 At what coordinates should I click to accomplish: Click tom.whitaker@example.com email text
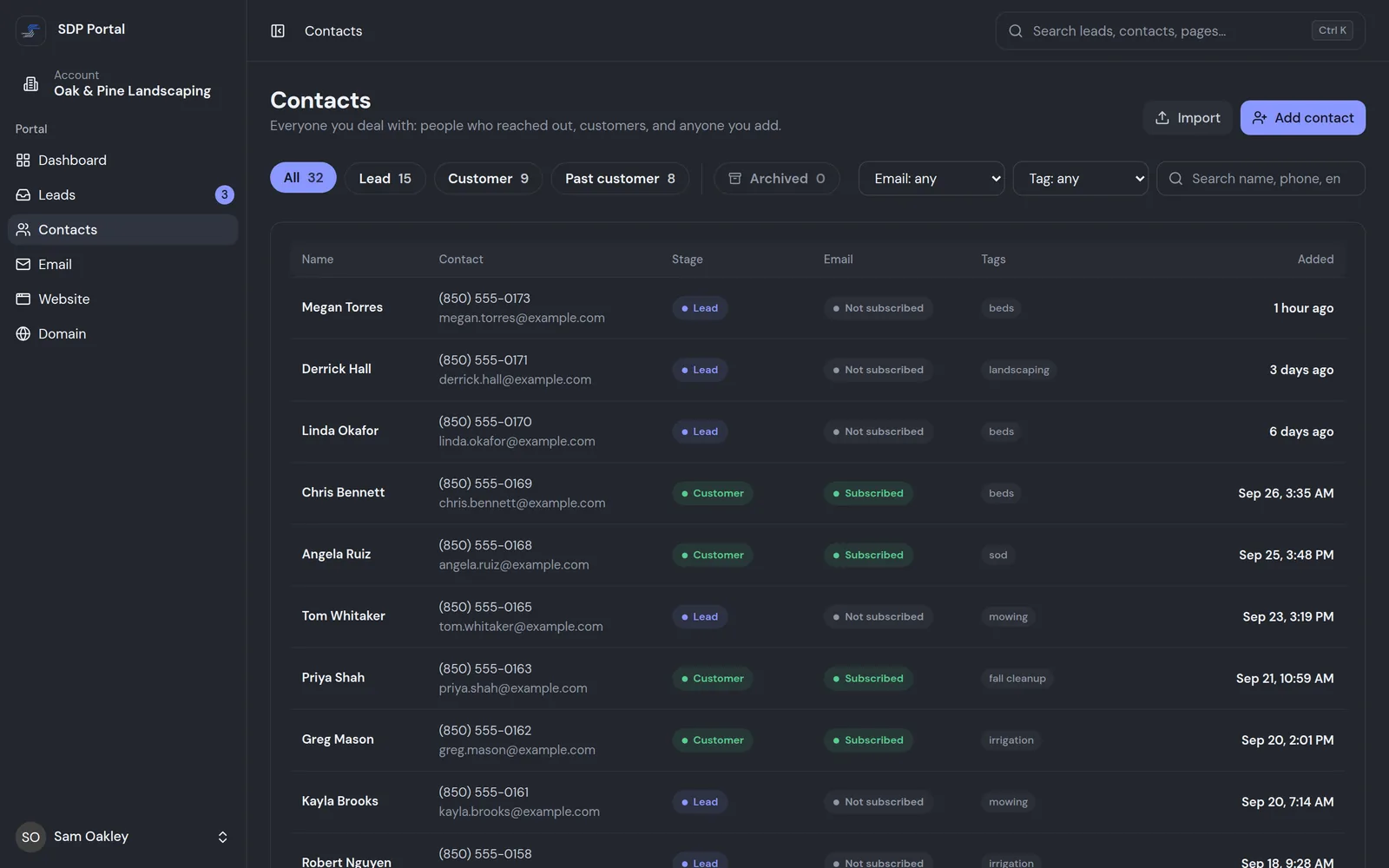pos(521,627)
